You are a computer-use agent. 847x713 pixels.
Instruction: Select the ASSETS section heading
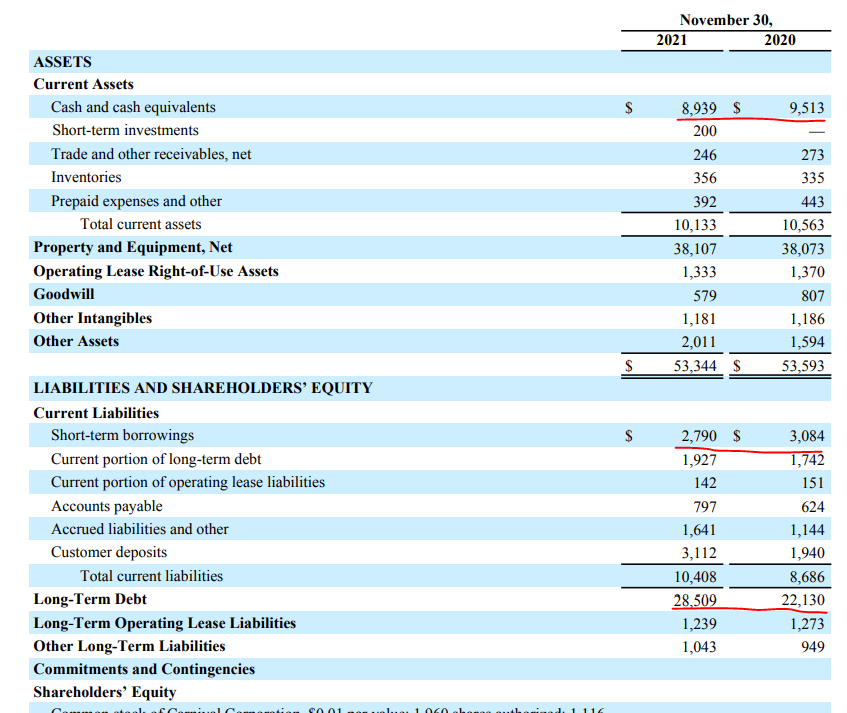click(x=62, y=61)
